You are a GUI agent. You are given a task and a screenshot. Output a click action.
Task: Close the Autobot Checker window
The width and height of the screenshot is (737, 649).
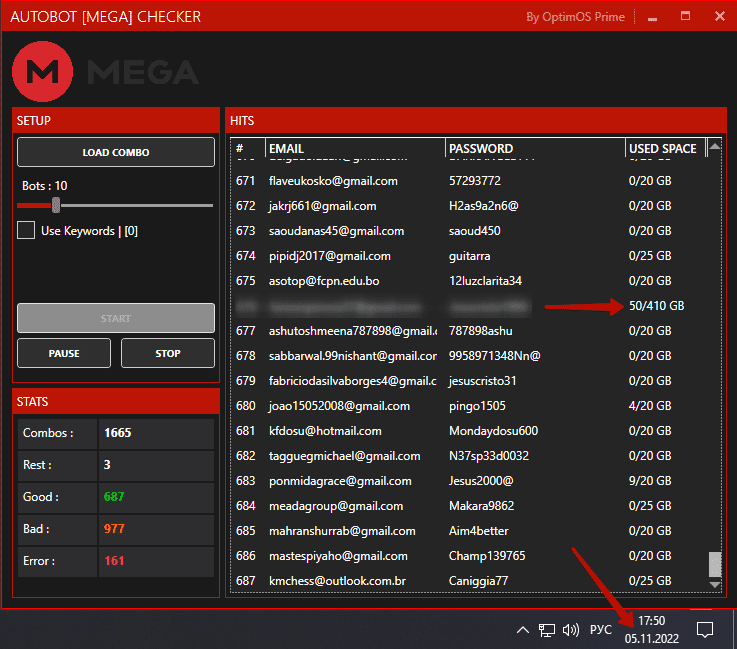pos(719,17)
